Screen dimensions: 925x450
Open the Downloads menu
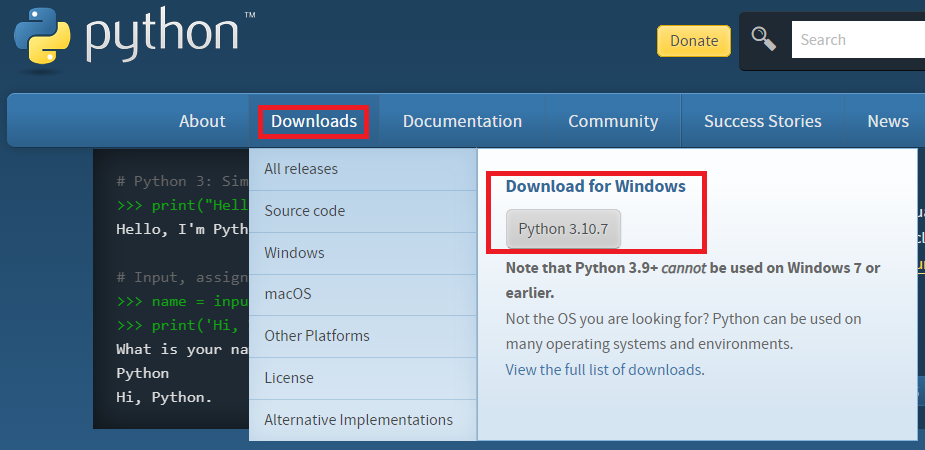pyautogui.click(x=314, y=121)
